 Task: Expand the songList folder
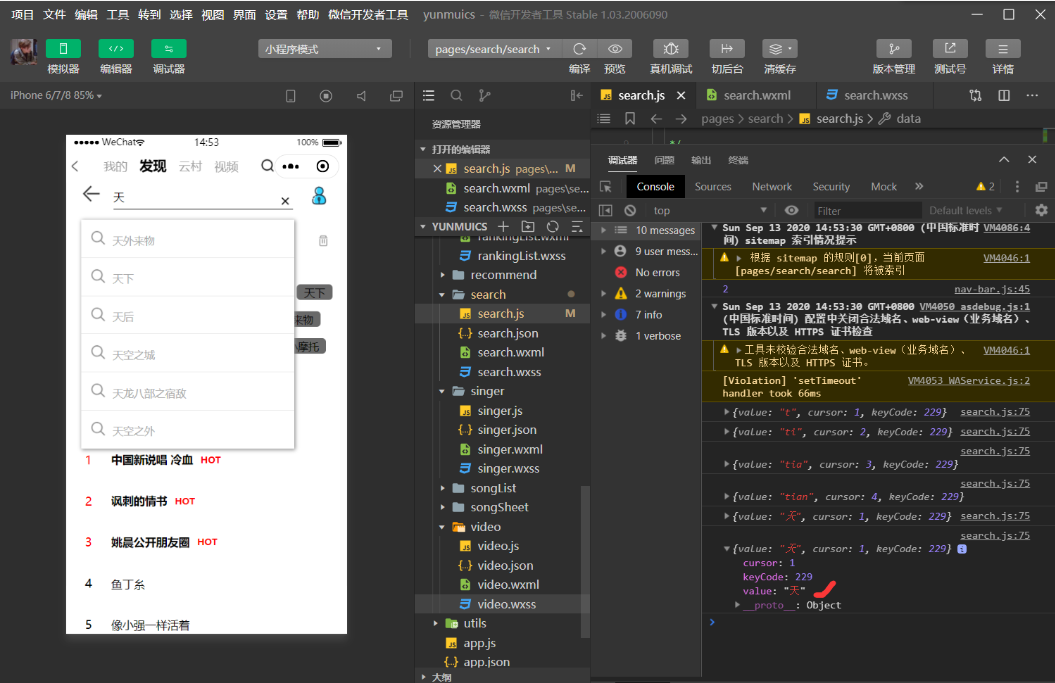click(x=442, y=488)
